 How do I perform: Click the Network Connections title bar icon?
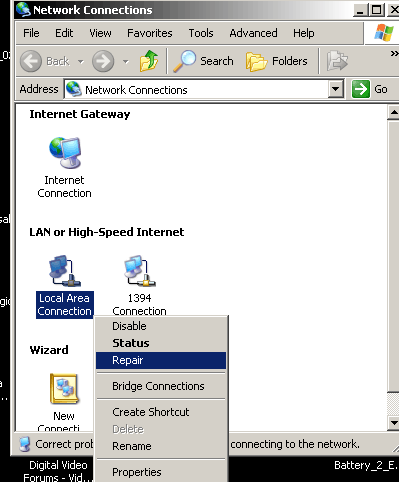[x=23, y=10]
